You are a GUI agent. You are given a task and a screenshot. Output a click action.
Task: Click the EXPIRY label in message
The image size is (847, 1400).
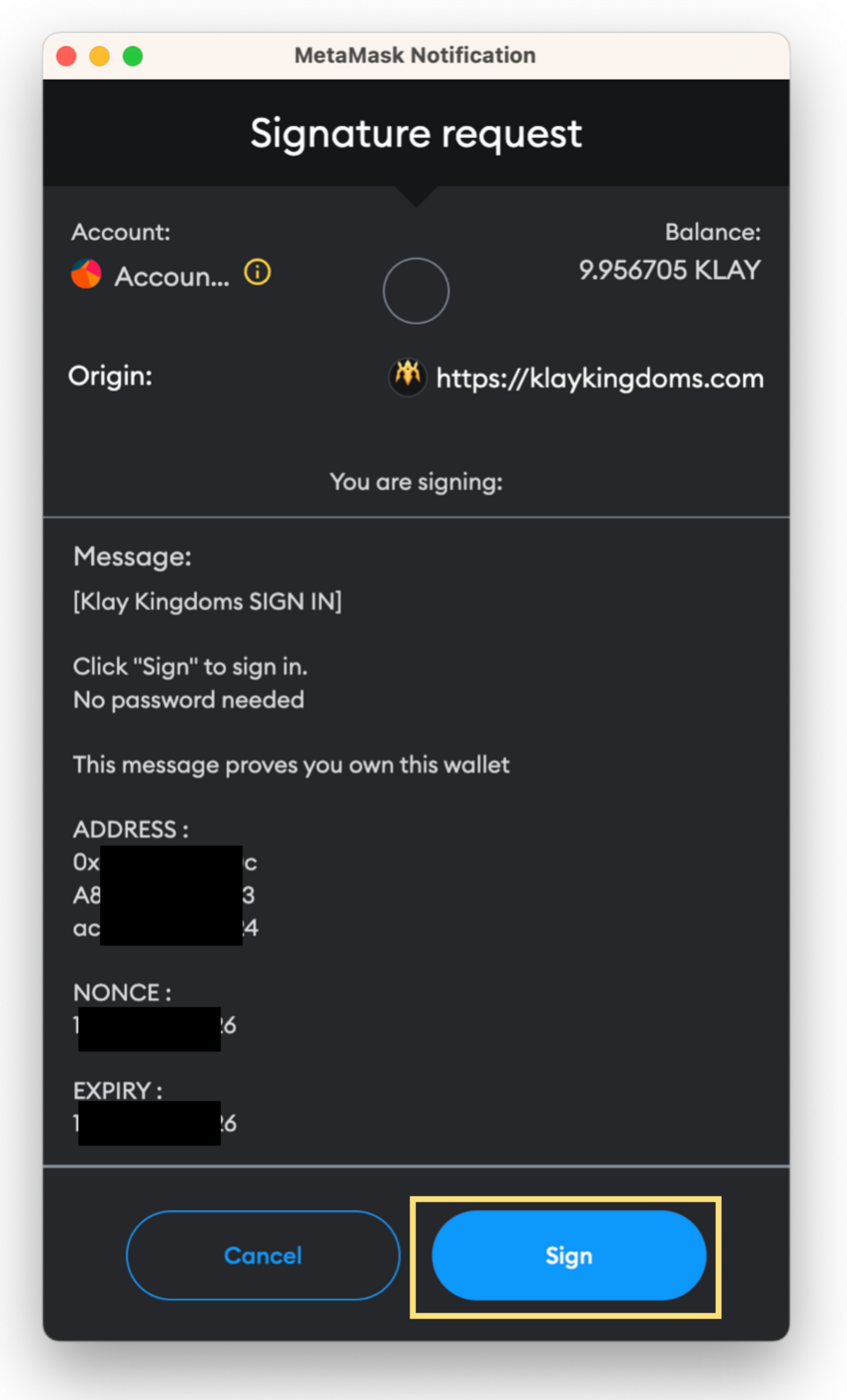point(117,1090)
